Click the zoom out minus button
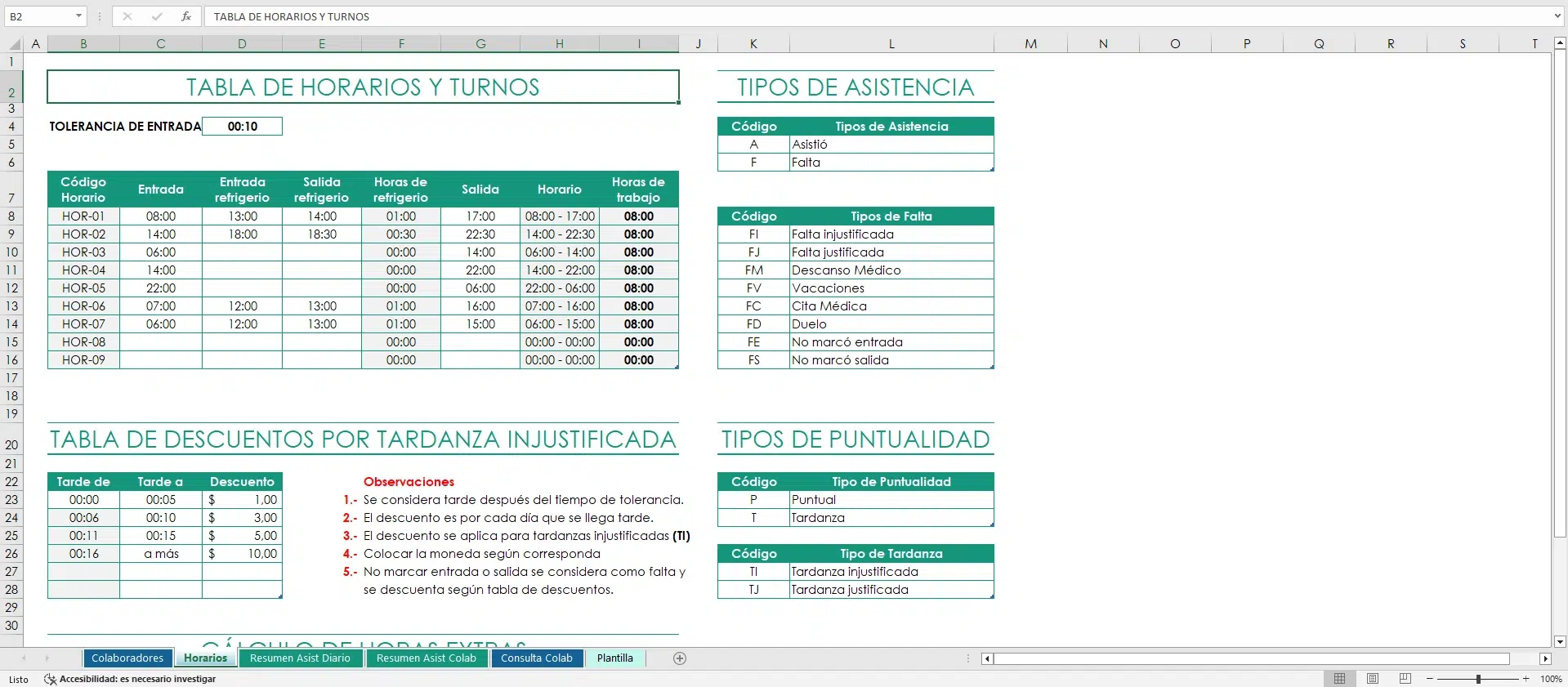The width and height of the screenshot is (1568, 687). tap(1430, 679)
